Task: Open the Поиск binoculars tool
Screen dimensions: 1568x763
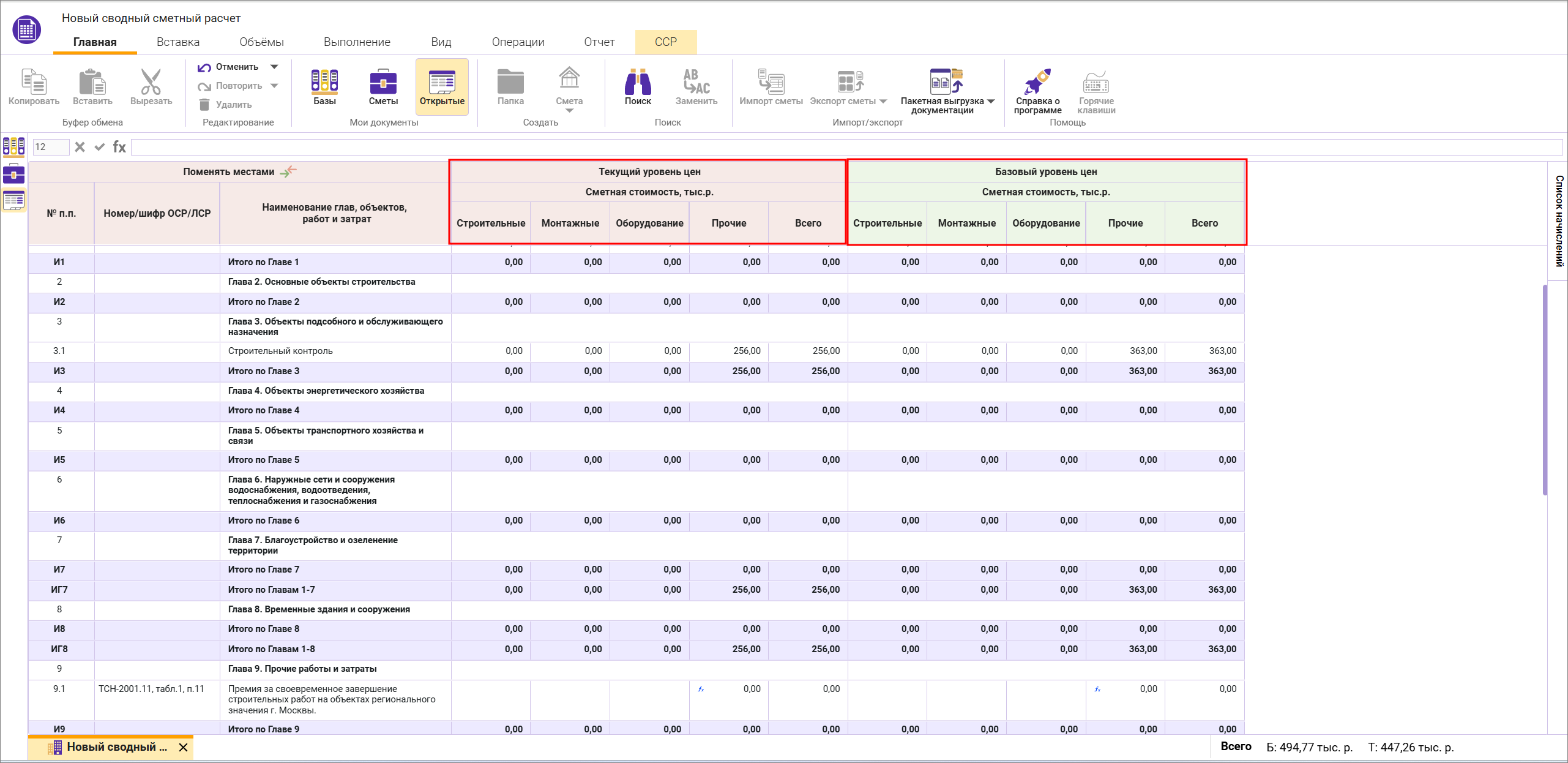Action: [x=637, y=82]
